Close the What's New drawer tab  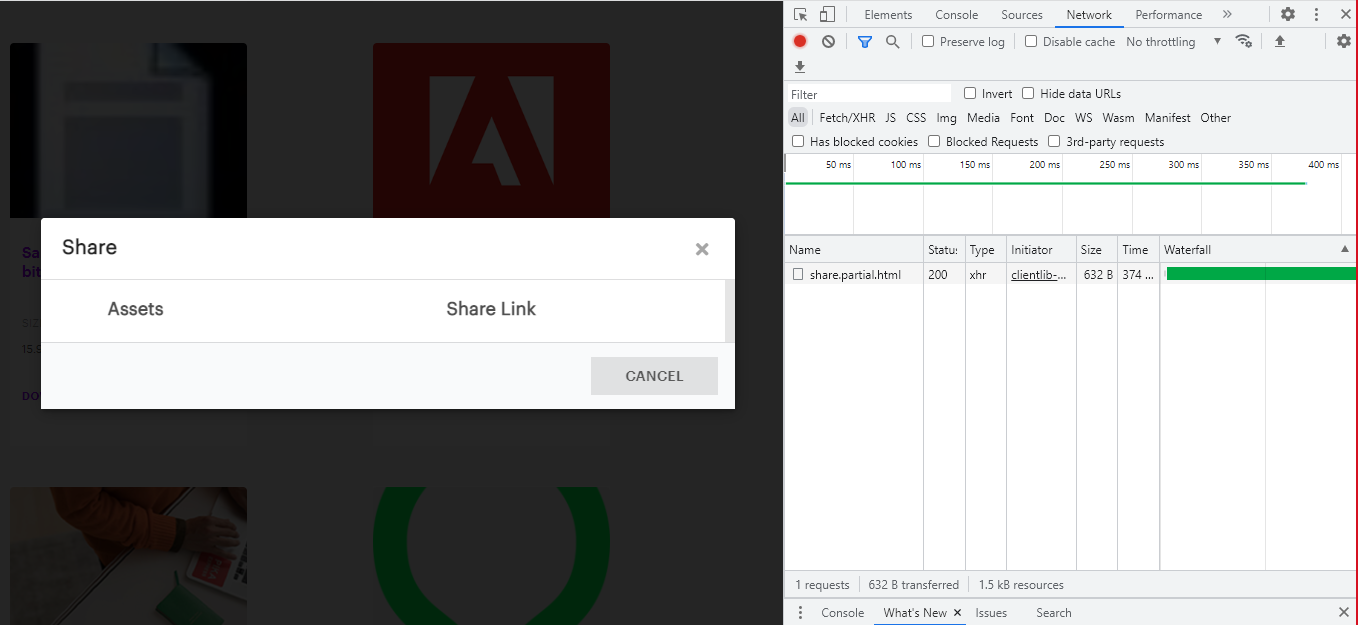(x=957, y=612)
